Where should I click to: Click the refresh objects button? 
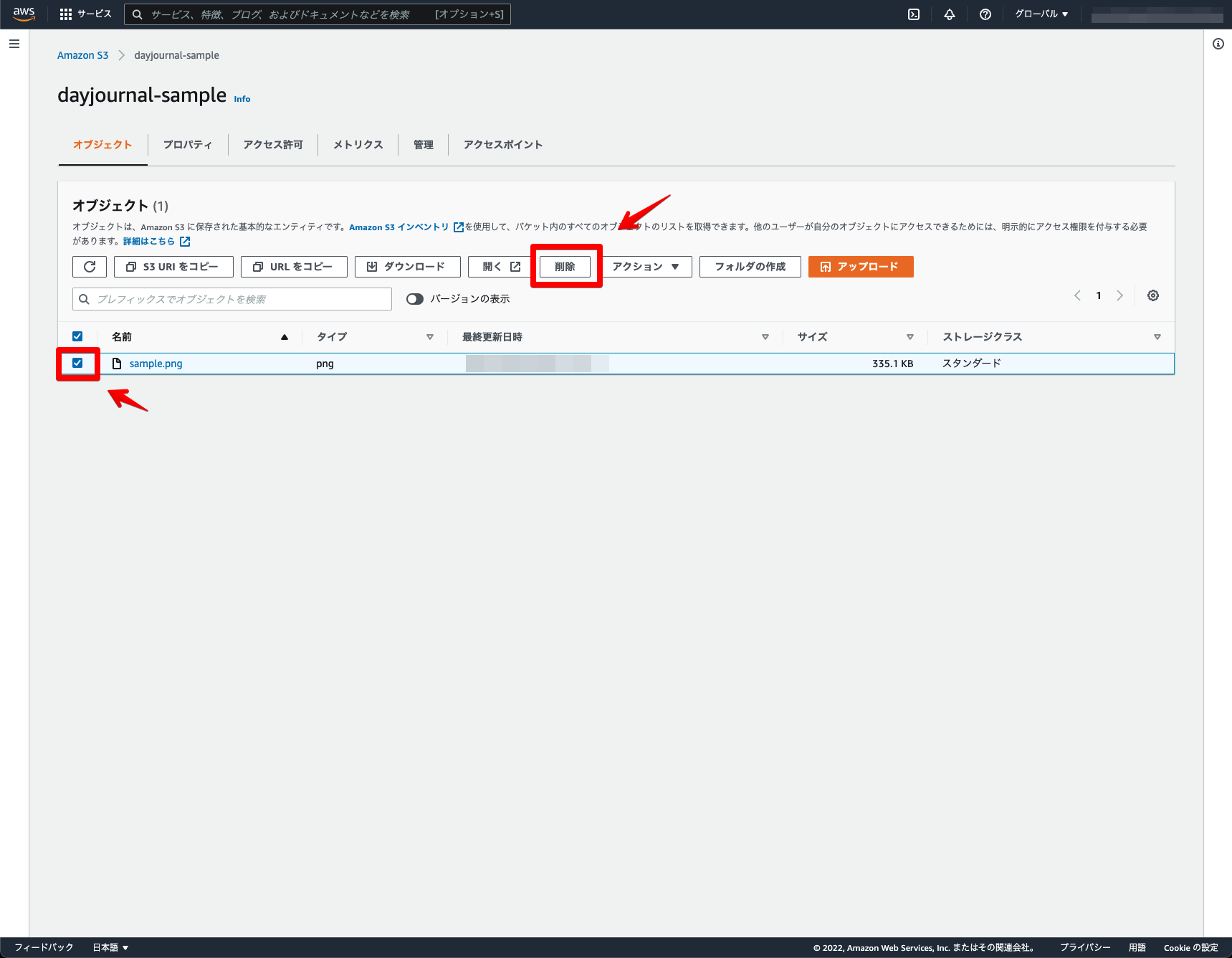coord(90,267)
